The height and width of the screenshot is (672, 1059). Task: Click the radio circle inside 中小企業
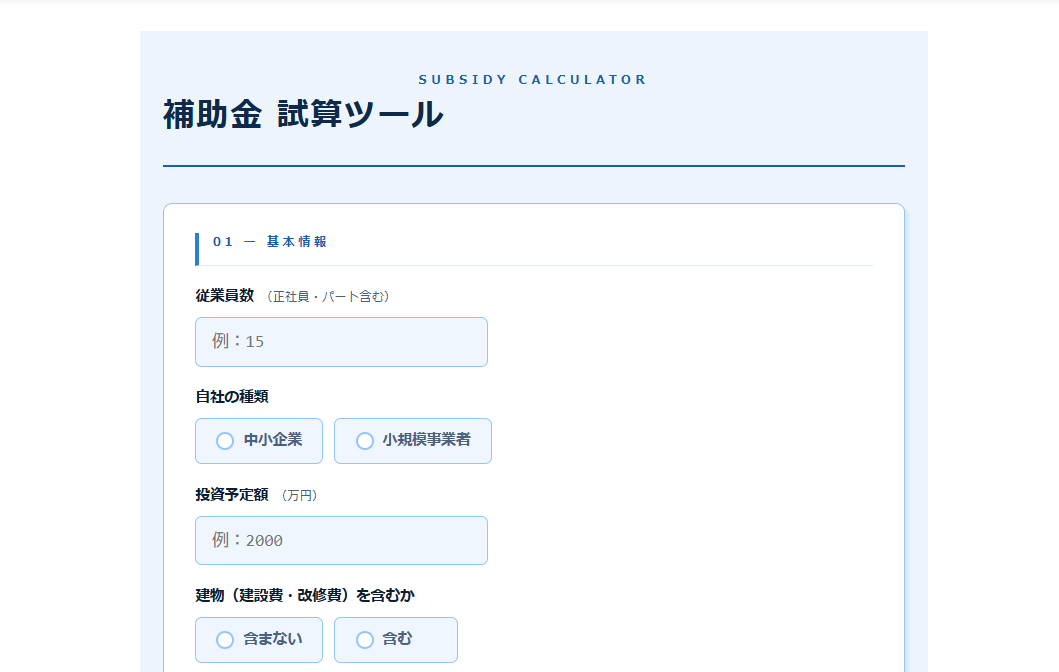pyautogui.click(x=224, y=441)
